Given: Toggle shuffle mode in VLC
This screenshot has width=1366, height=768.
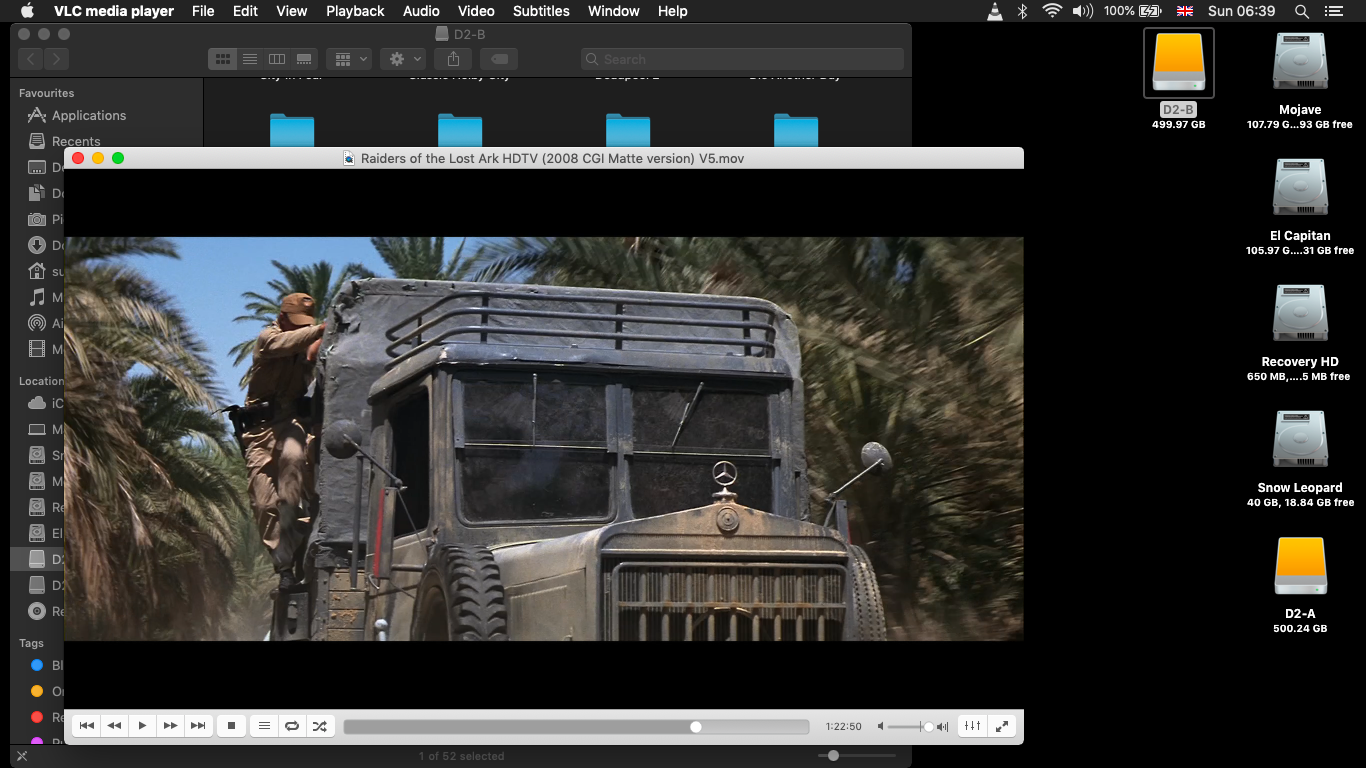Looking at the screenshot, I should [319, 726].
